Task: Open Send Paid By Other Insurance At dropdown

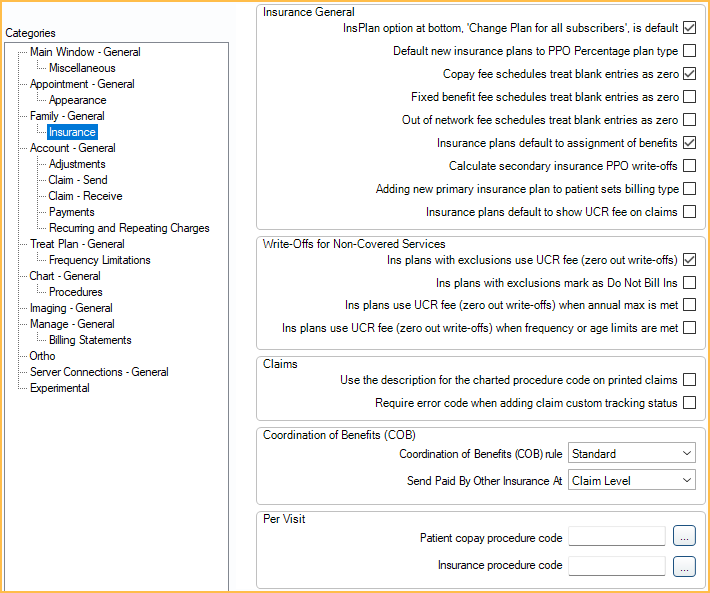Action: pos(631,481)
